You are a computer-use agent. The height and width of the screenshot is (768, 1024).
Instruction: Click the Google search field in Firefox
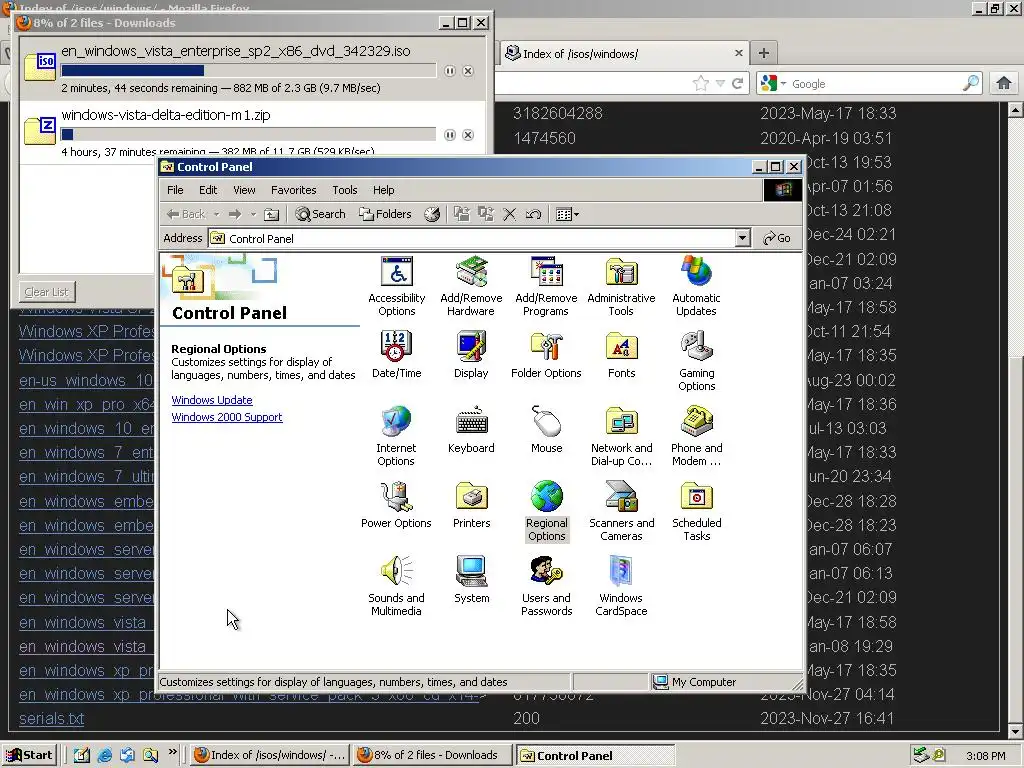[874, 84]
